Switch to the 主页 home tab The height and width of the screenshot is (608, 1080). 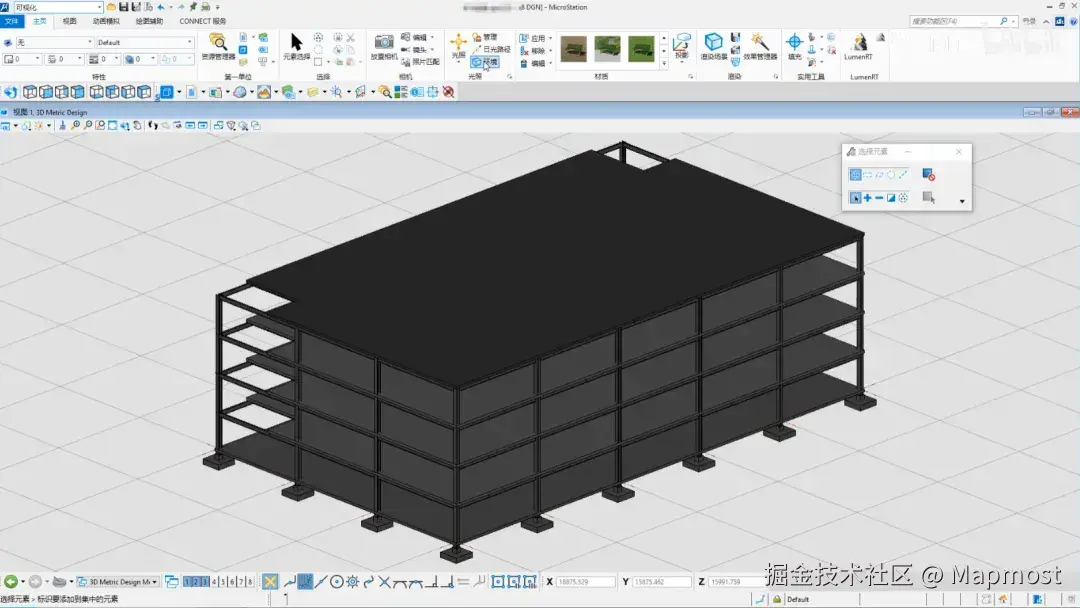(40, 21)
